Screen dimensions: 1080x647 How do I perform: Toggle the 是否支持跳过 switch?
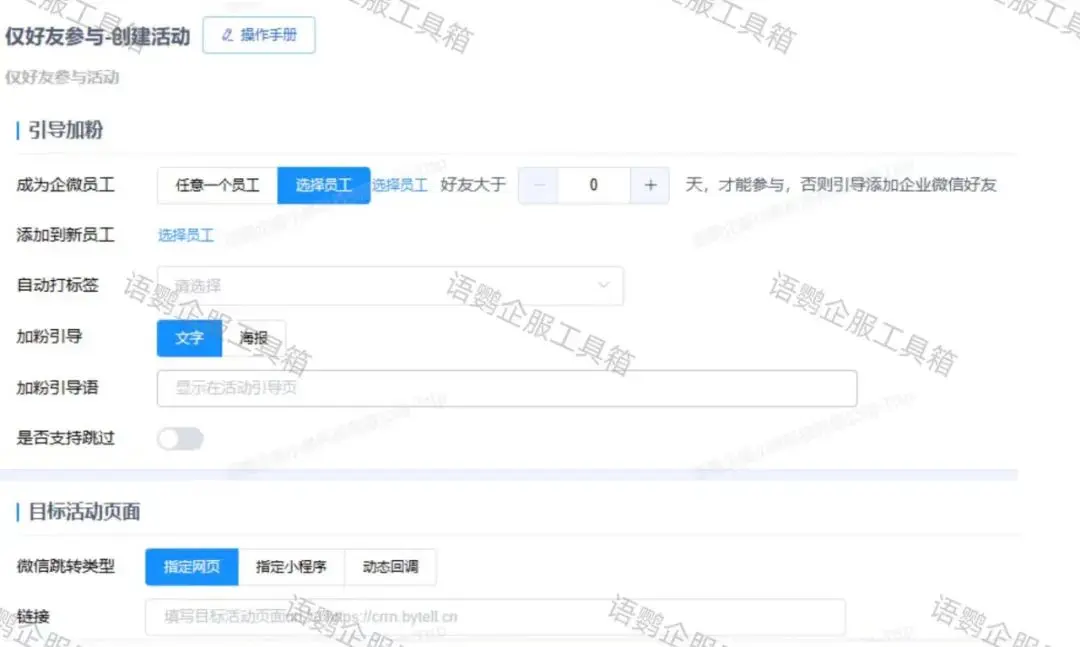coord(180,438)
